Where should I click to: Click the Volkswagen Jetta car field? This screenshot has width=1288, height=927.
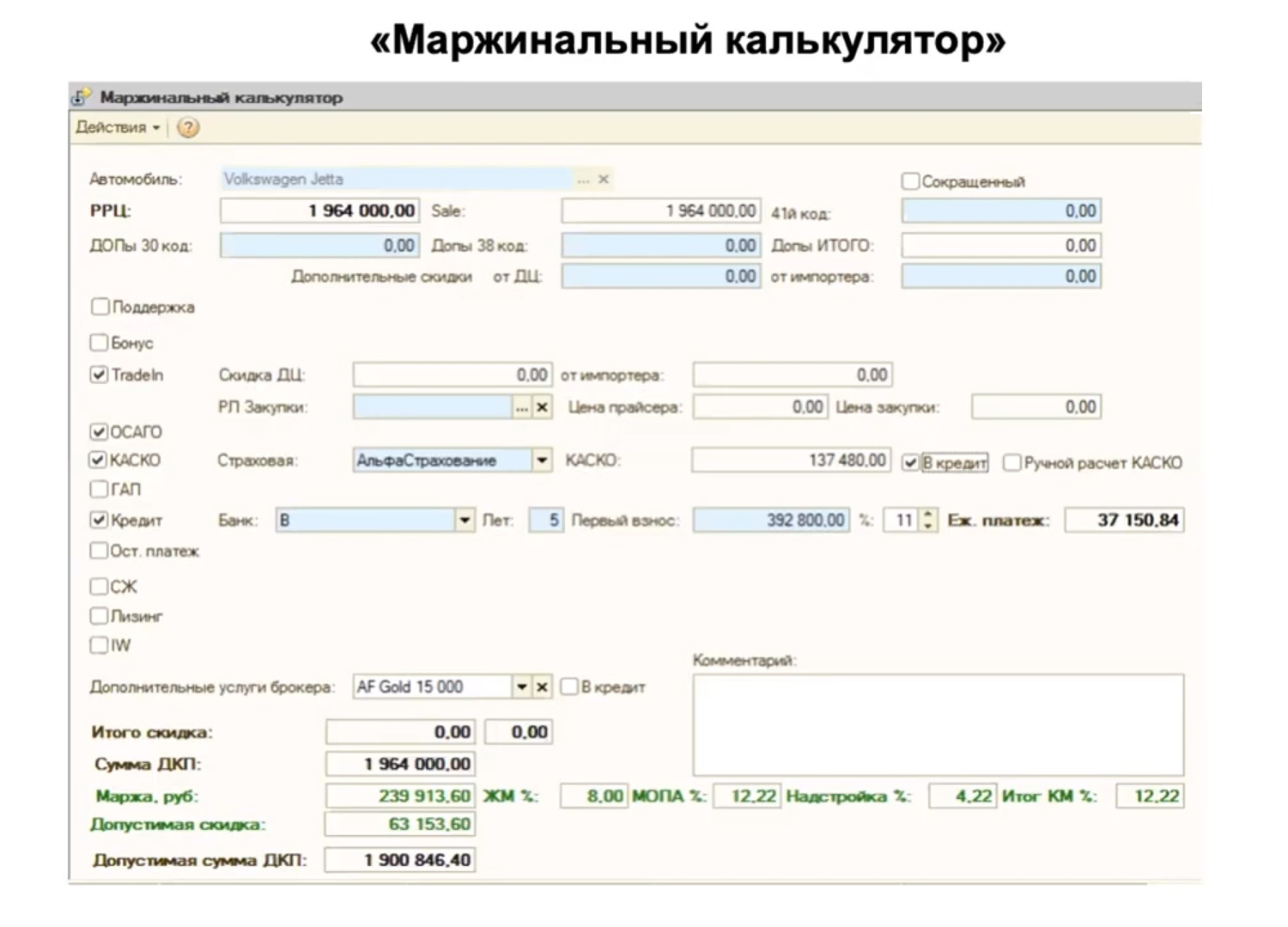click(396, 179)
